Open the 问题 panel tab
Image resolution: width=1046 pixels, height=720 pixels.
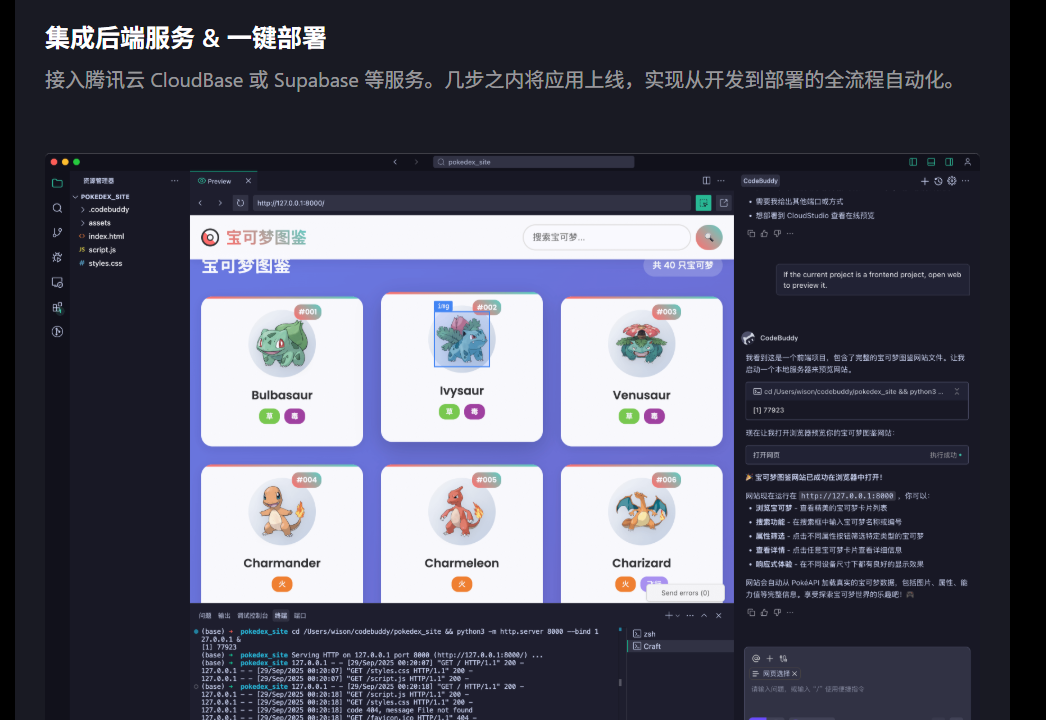coord(205,616)
